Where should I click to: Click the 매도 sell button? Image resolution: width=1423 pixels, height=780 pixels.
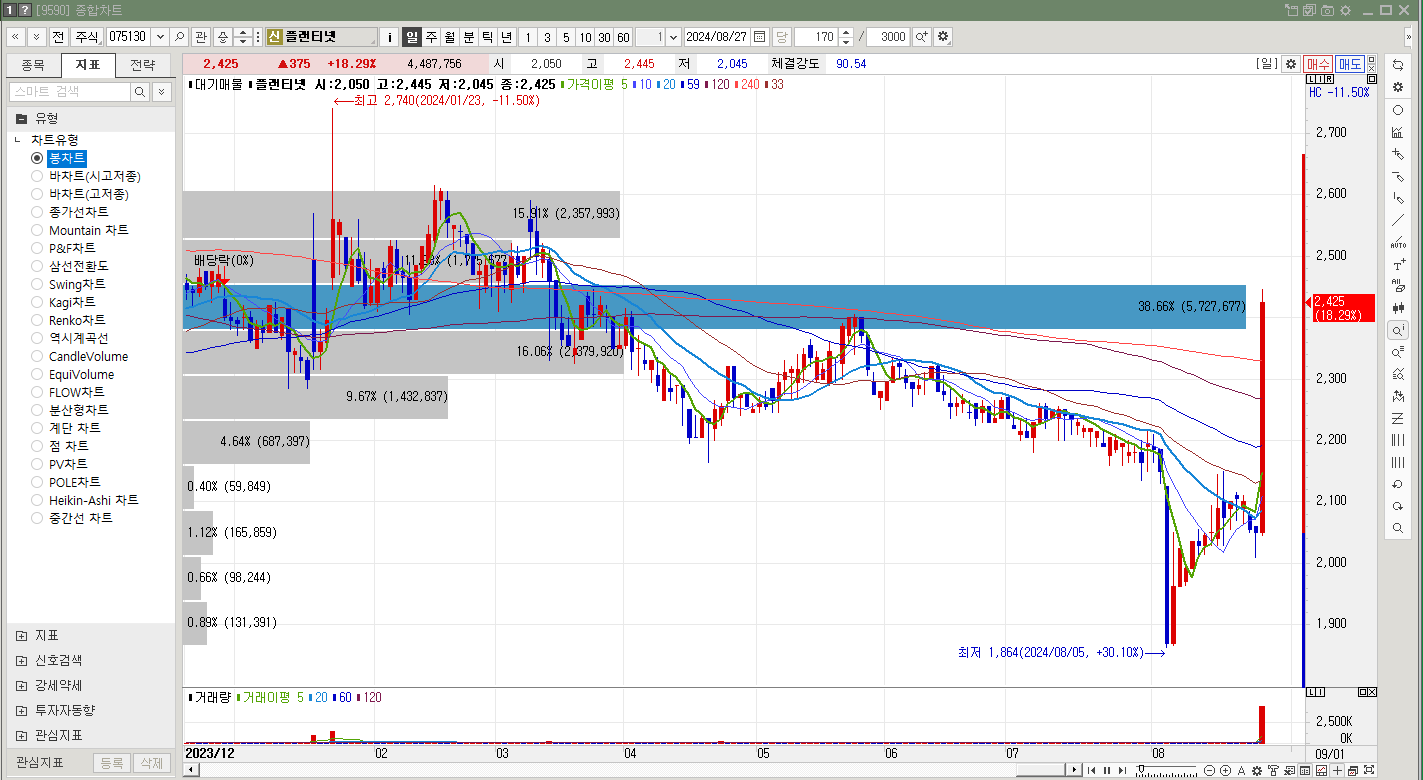click(1350, 64)
